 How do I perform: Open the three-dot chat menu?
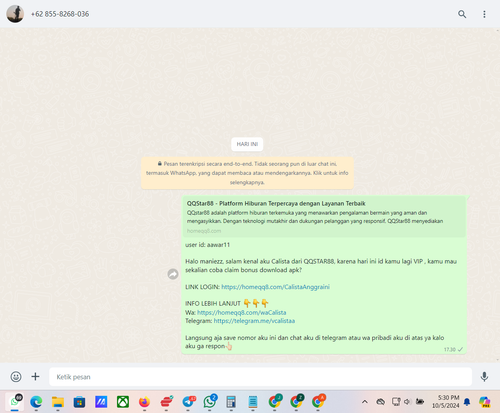click(484, 14)
